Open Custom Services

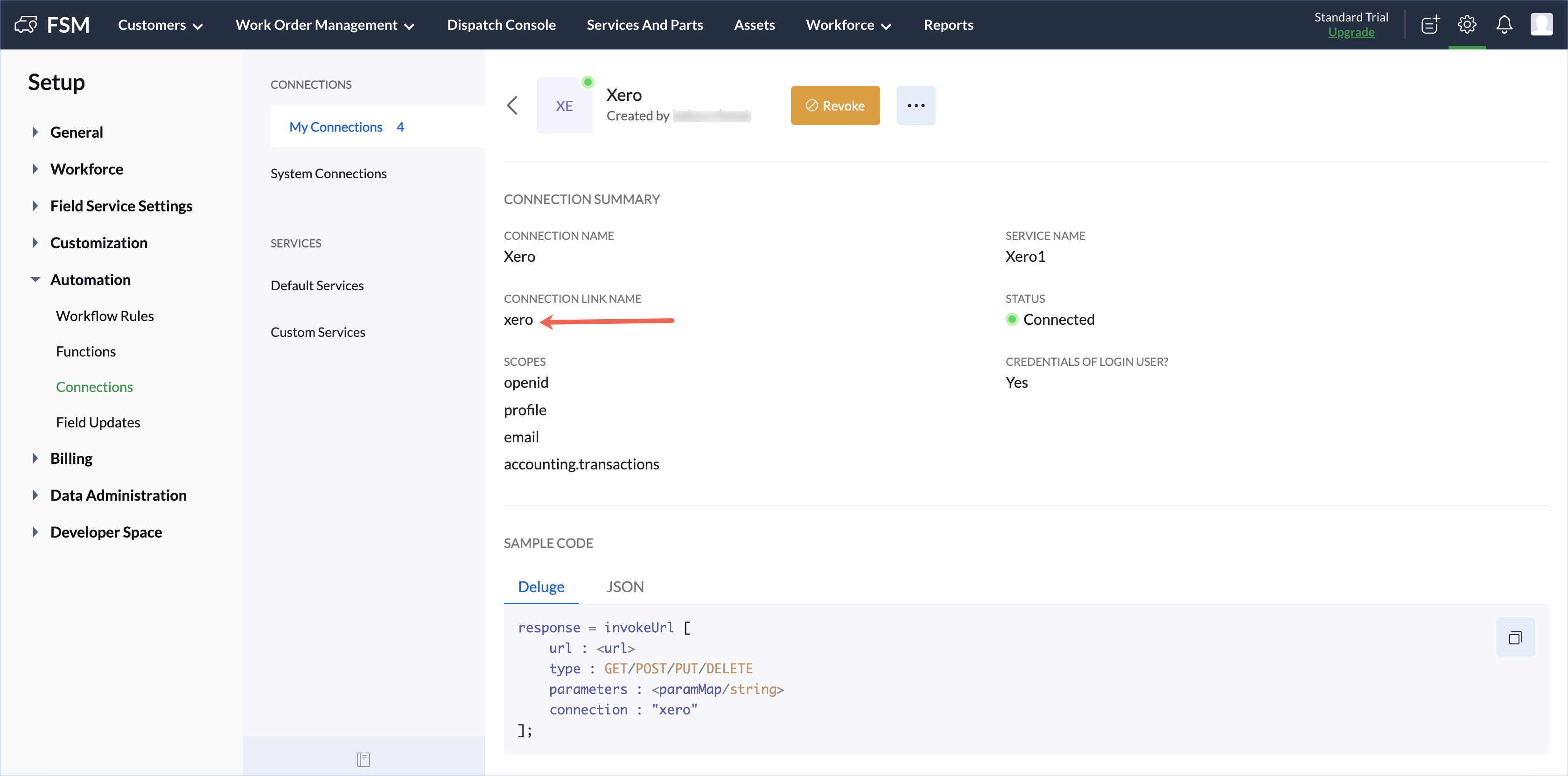(x=318, y=332)
